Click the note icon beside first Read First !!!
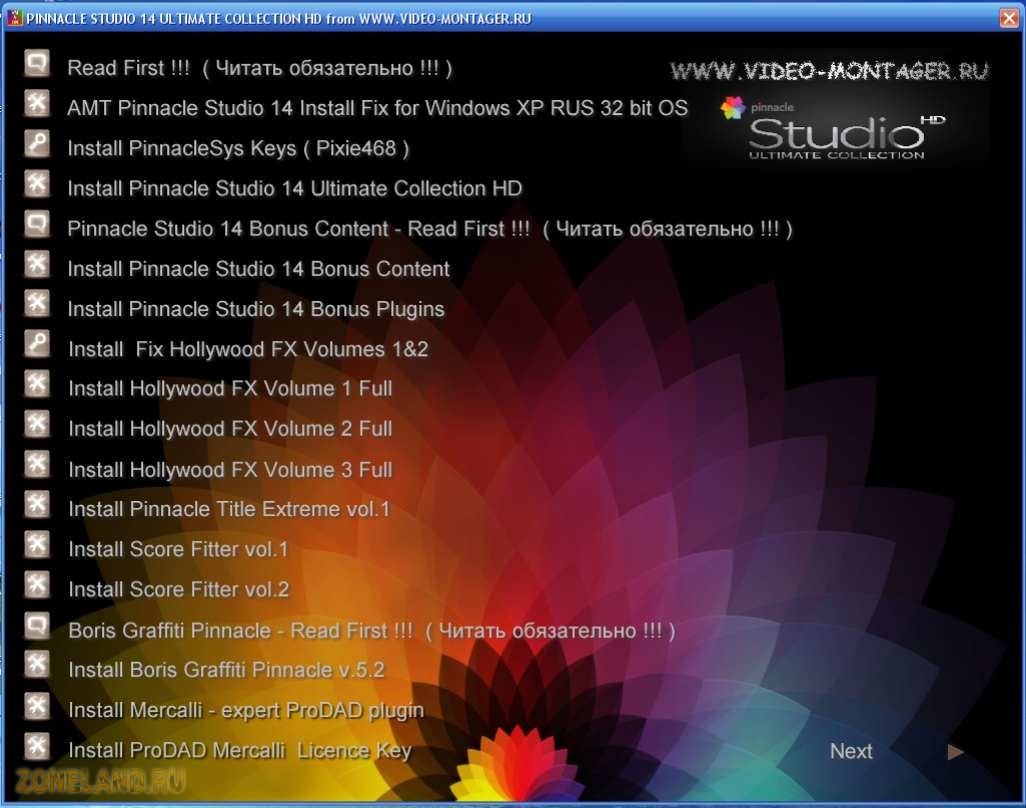This screenshot has height=808, width=1026. click(x=37, y=63)
